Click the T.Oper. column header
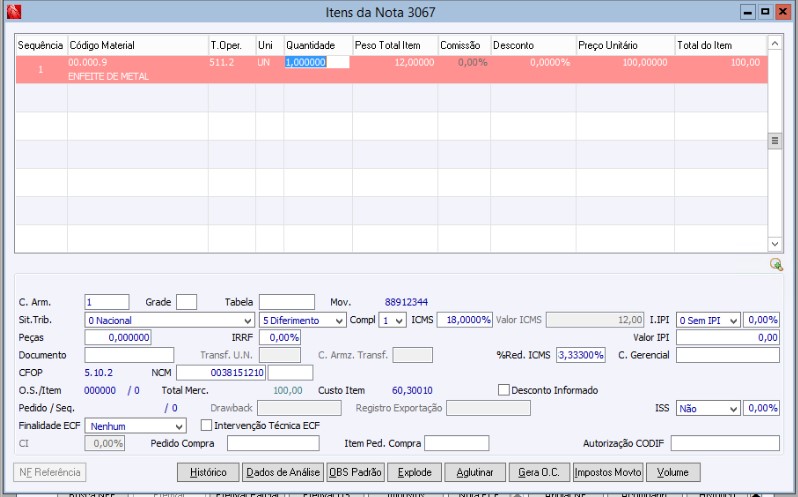 pyautogui.click(x=232, y=45)
